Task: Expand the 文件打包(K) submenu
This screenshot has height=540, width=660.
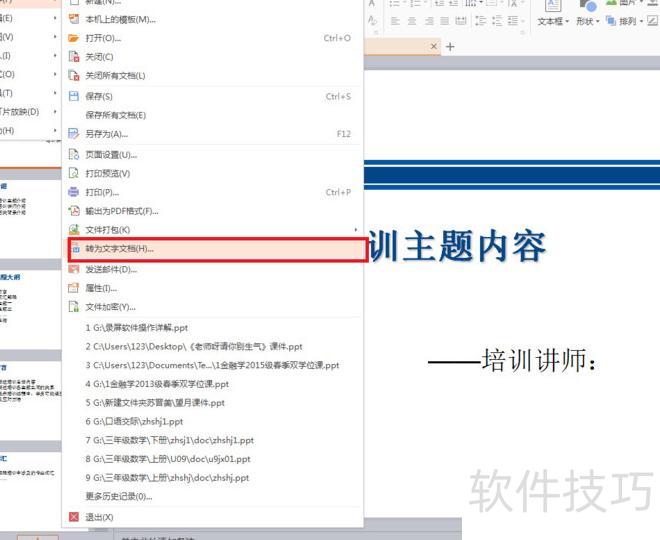Action: (x=356, y=229)
